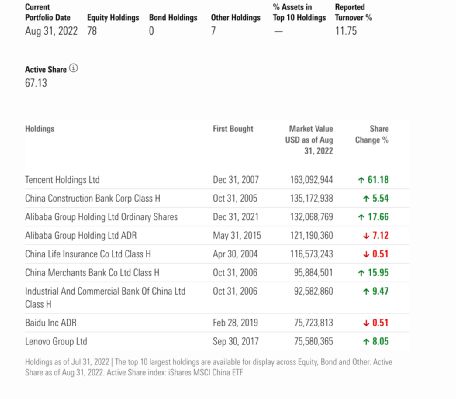Click the Holdings column header
This screenshot has width=456, height=399.
(x=40, y=129)
